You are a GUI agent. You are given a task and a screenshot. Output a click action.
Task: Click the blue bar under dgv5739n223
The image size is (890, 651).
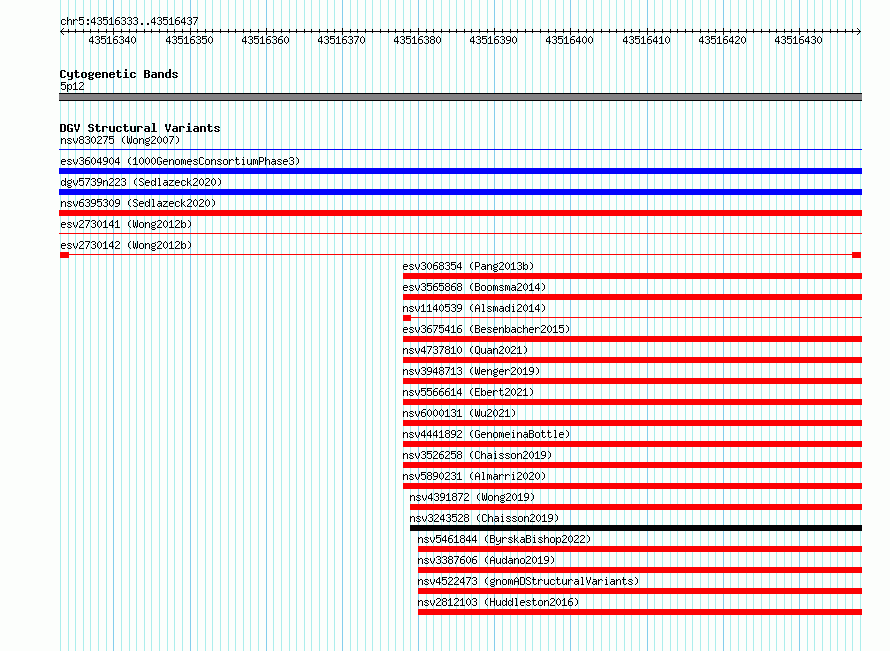pyautogui.click(x=460, y=192)
